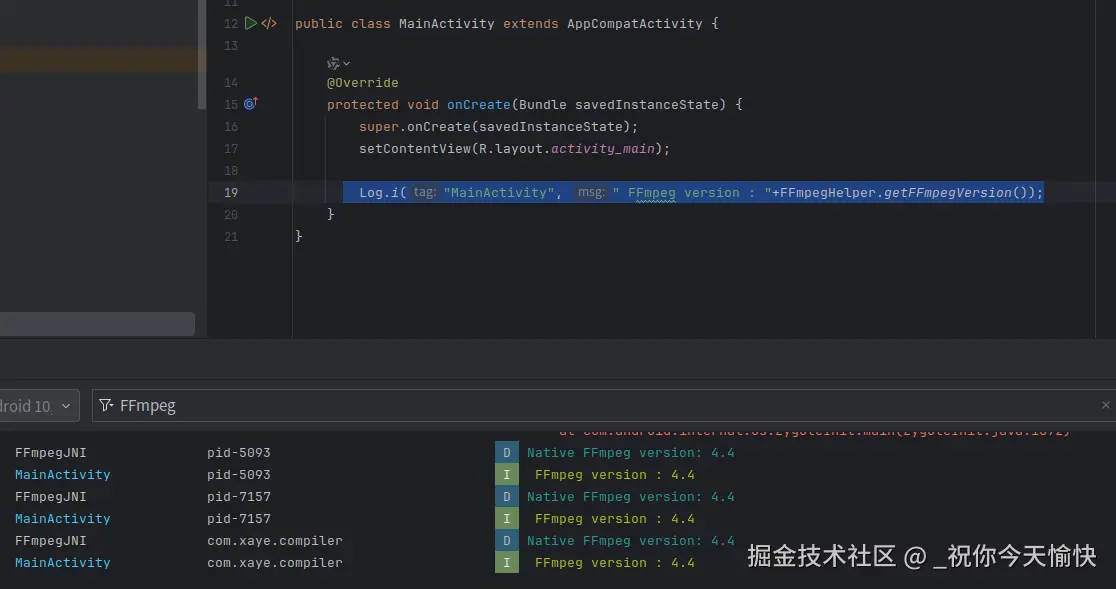Image resolution: width=1116 pixels, height=589 pixels.
Task: Click line number 19 in the gutter
Action: click(231, 192)
